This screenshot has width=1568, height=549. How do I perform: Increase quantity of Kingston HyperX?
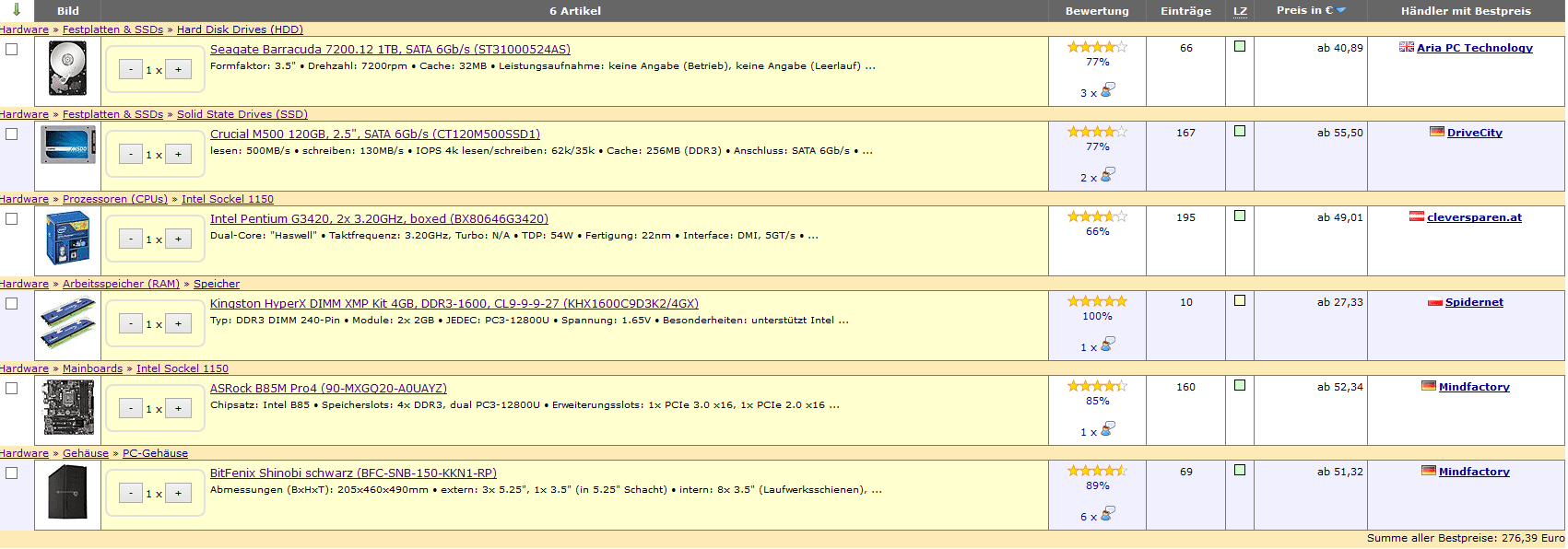click(178, 323)
